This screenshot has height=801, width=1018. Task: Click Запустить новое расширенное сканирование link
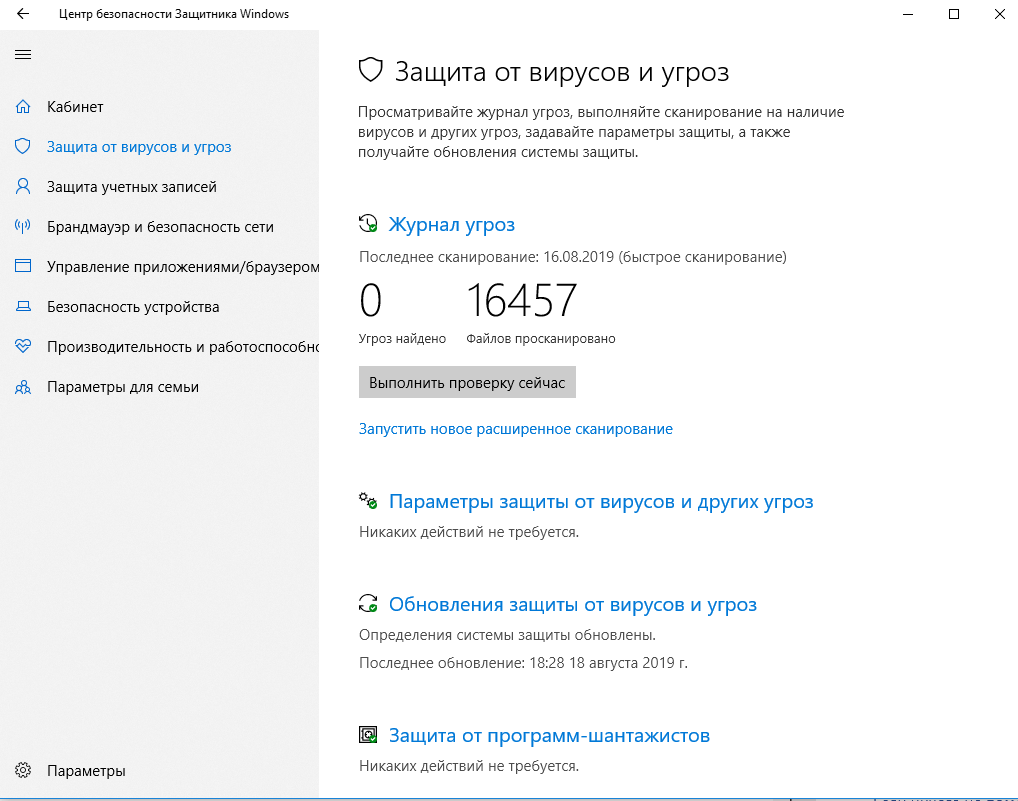pos(515,429)
